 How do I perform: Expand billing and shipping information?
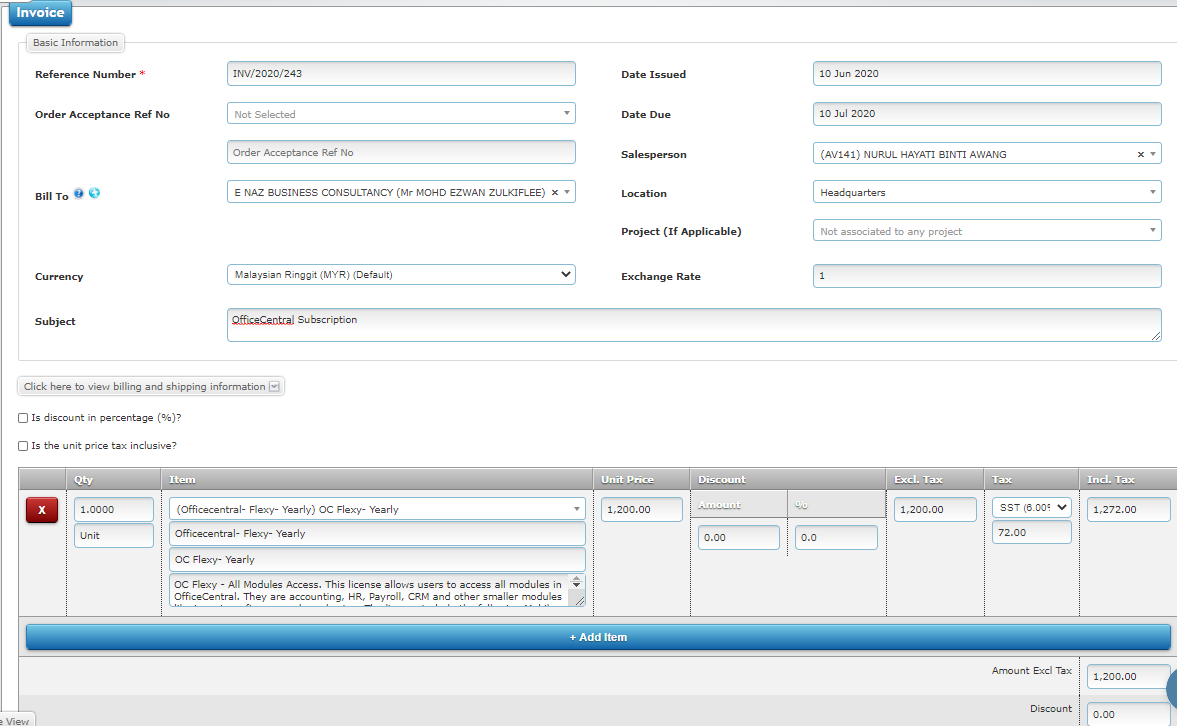tap(151, 387)
